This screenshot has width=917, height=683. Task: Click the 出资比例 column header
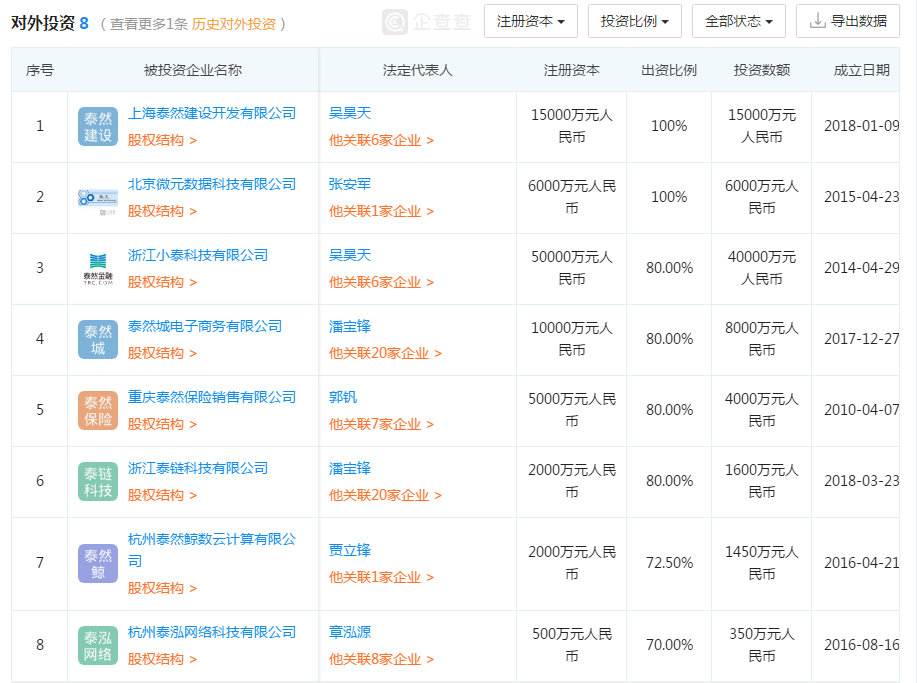[x=669, y=70]
